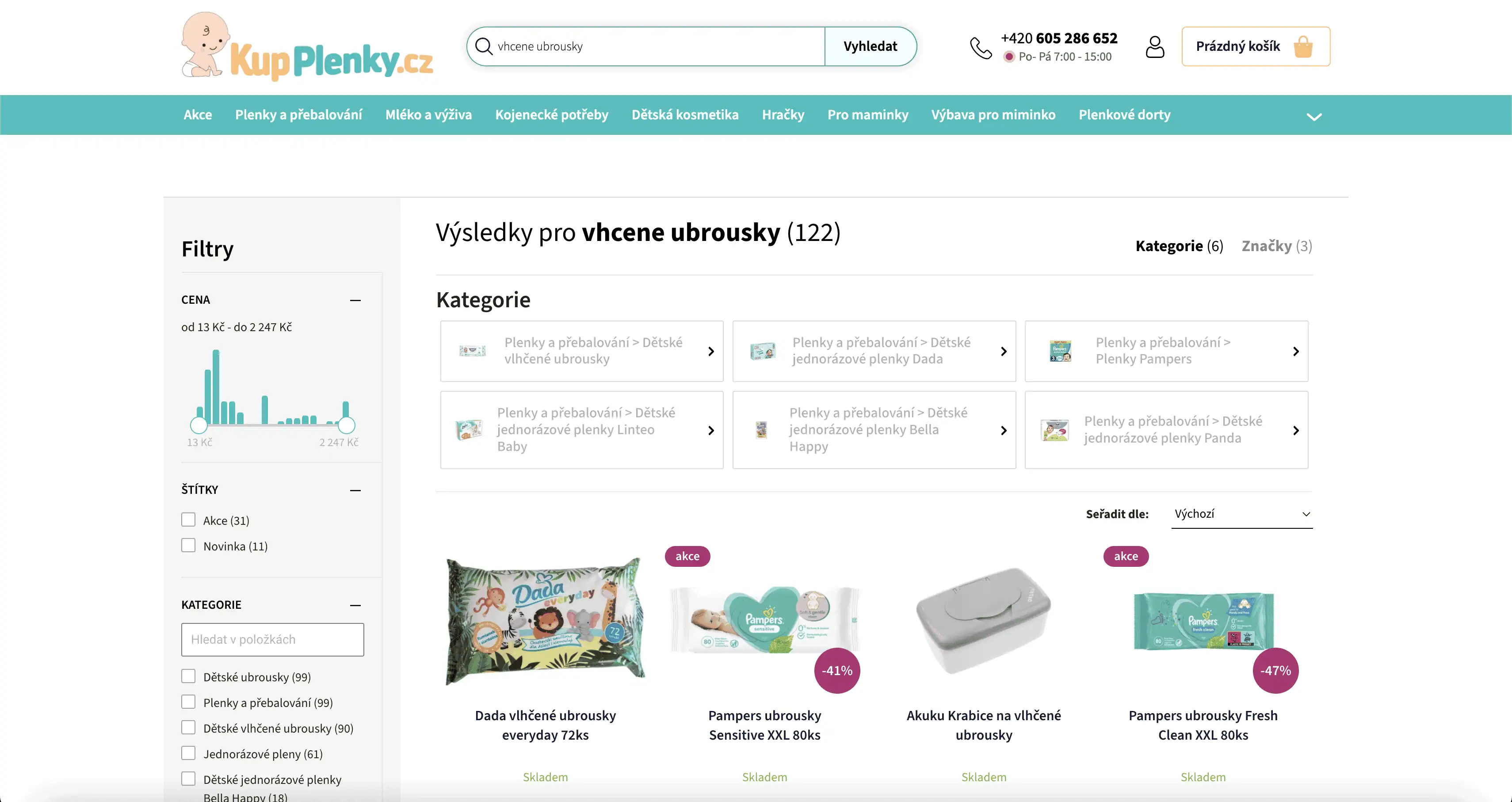Click the shopping basket icon
This screenshot has width=1512, height=802.
pos(1302,46)
